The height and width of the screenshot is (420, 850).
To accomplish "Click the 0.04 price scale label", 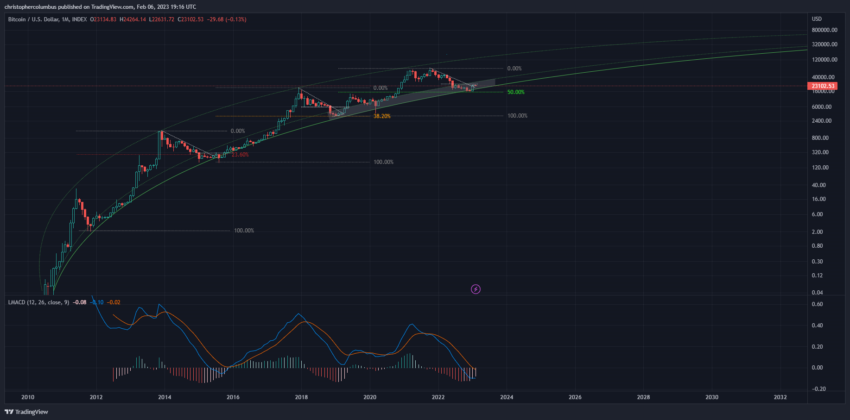I will click(x=818, y=291).
